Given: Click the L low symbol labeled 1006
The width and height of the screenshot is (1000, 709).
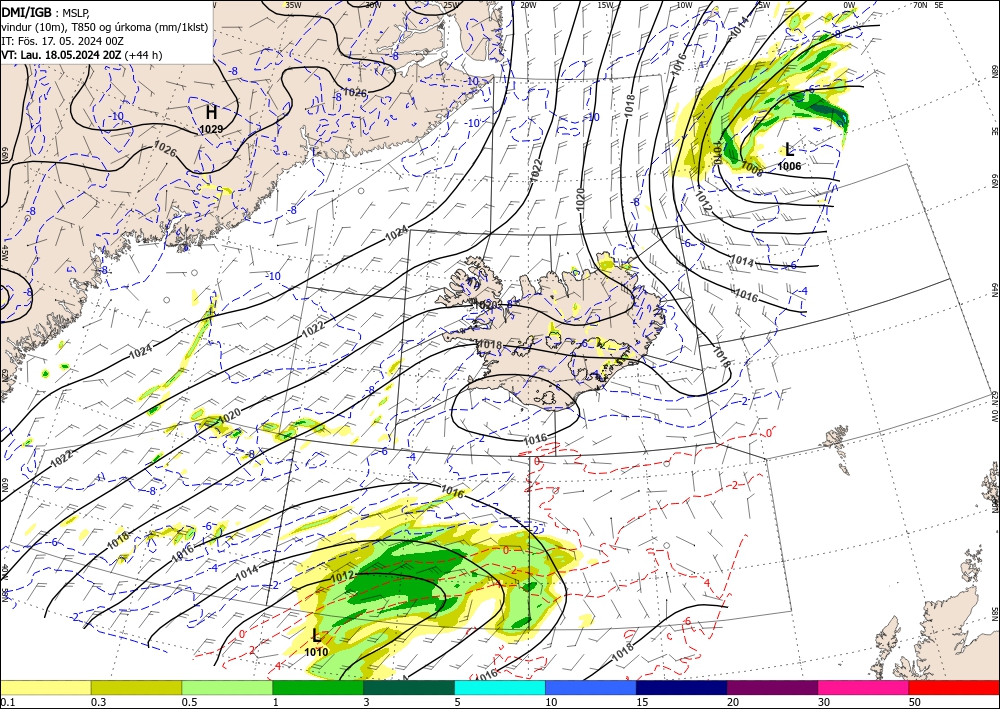Looking at the screenshot, I should pyautogui.click(x=789, y=150).
